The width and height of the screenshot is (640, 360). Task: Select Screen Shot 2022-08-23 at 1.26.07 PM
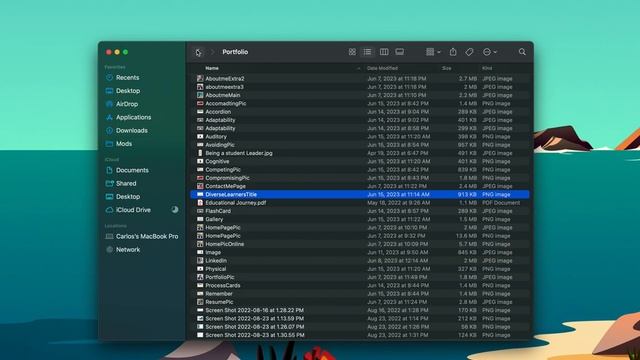click(x=360, y=327)
